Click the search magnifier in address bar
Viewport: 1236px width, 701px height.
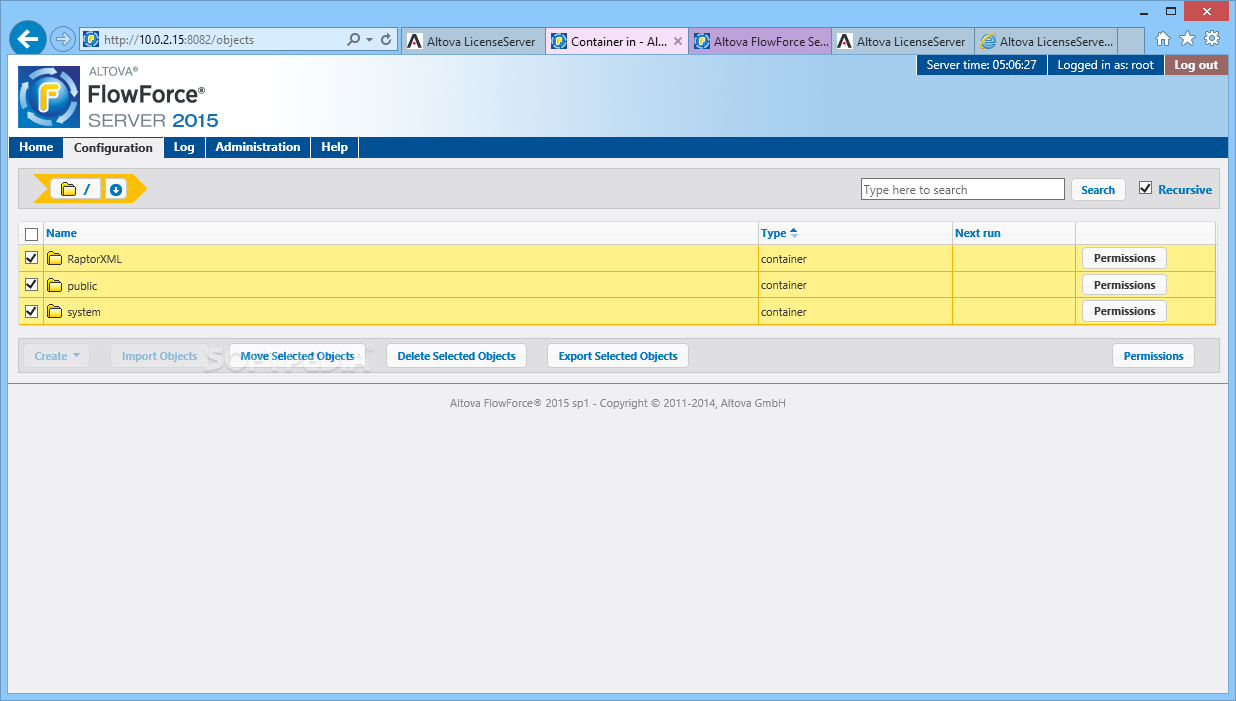tap(353, 40)
